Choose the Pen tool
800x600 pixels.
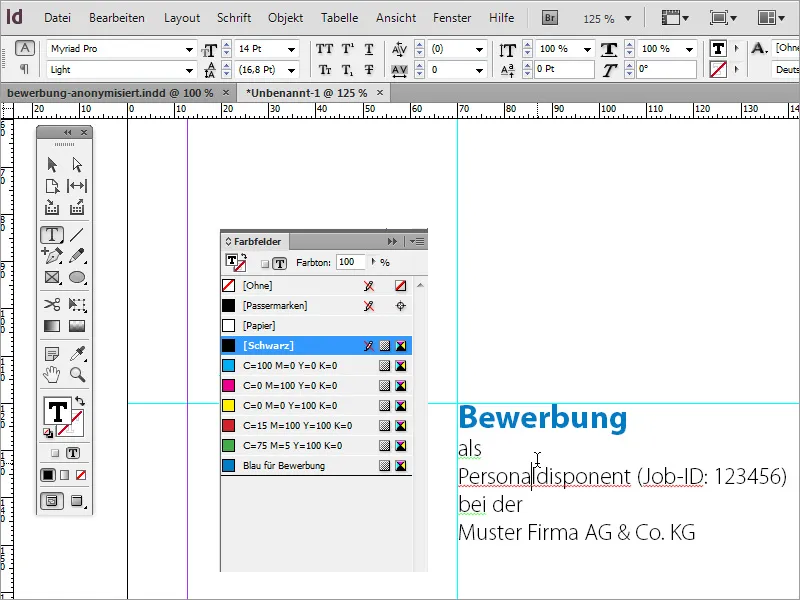(54, 254)
